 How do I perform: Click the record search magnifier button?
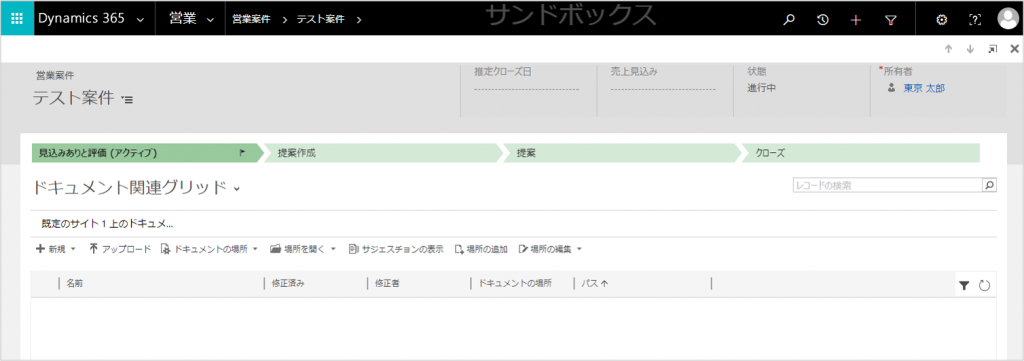point(989,185)
